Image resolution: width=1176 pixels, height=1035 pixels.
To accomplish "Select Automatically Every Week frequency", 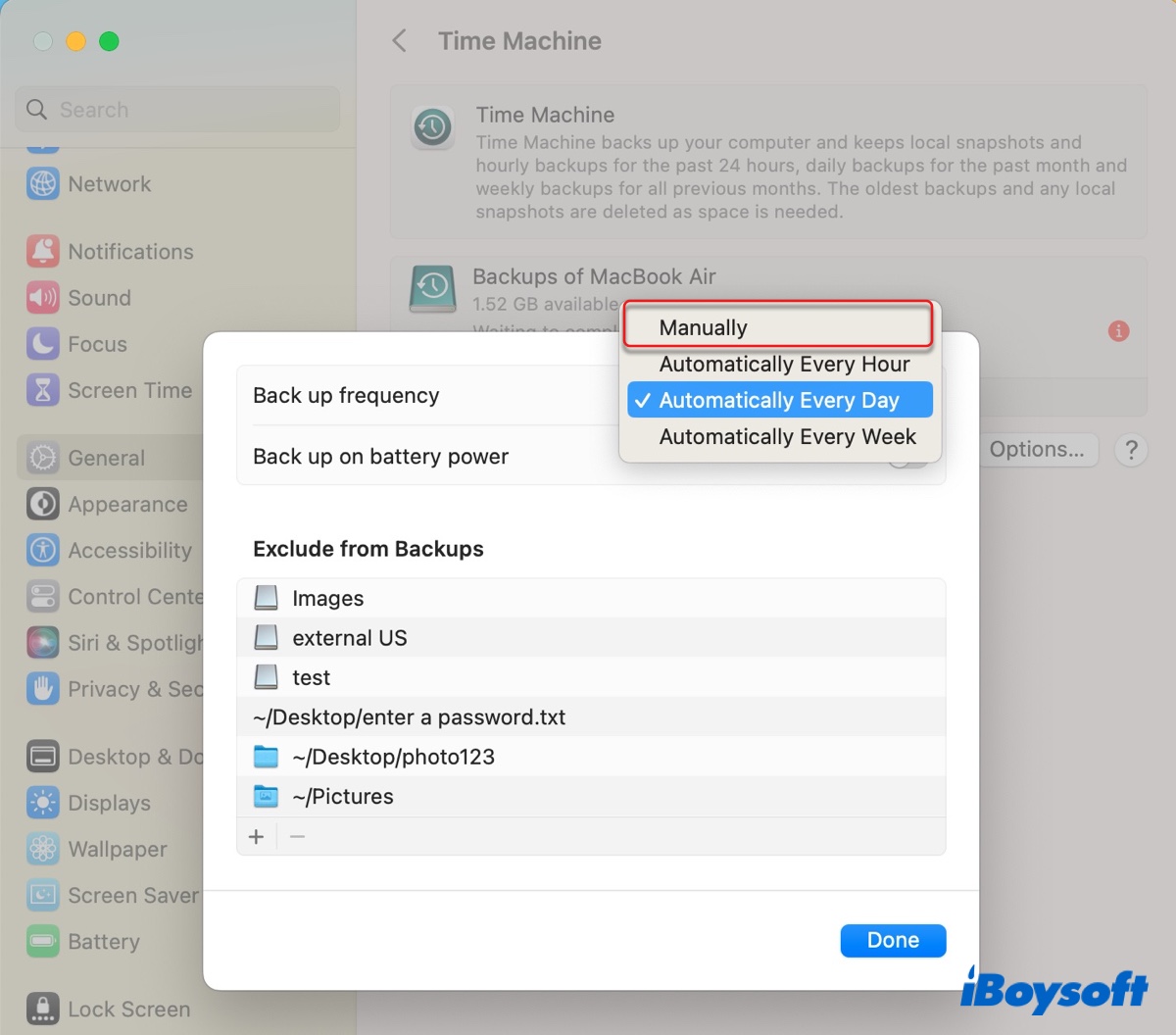I will click(x=787, y=437).
